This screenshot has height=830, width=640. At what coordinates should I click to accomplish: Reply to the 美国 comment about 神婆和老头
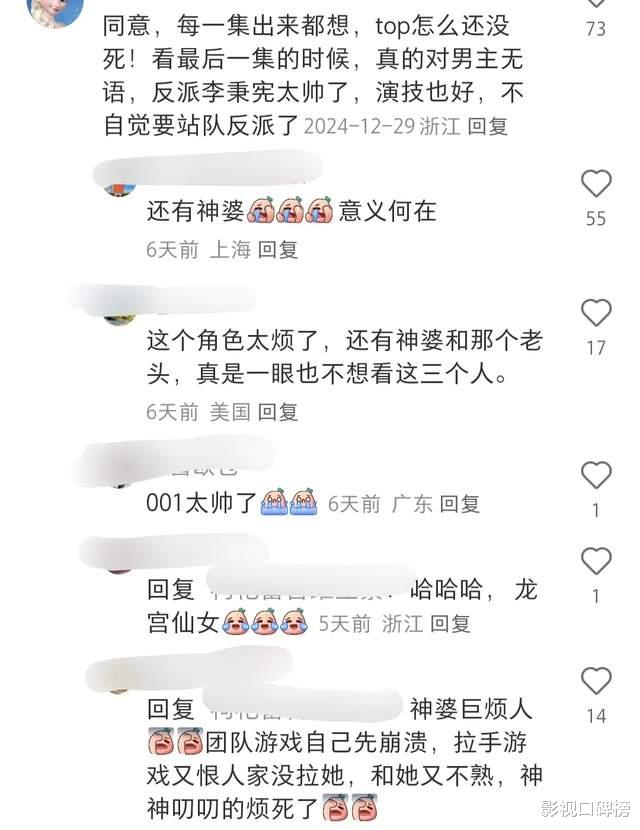point(278,412)
